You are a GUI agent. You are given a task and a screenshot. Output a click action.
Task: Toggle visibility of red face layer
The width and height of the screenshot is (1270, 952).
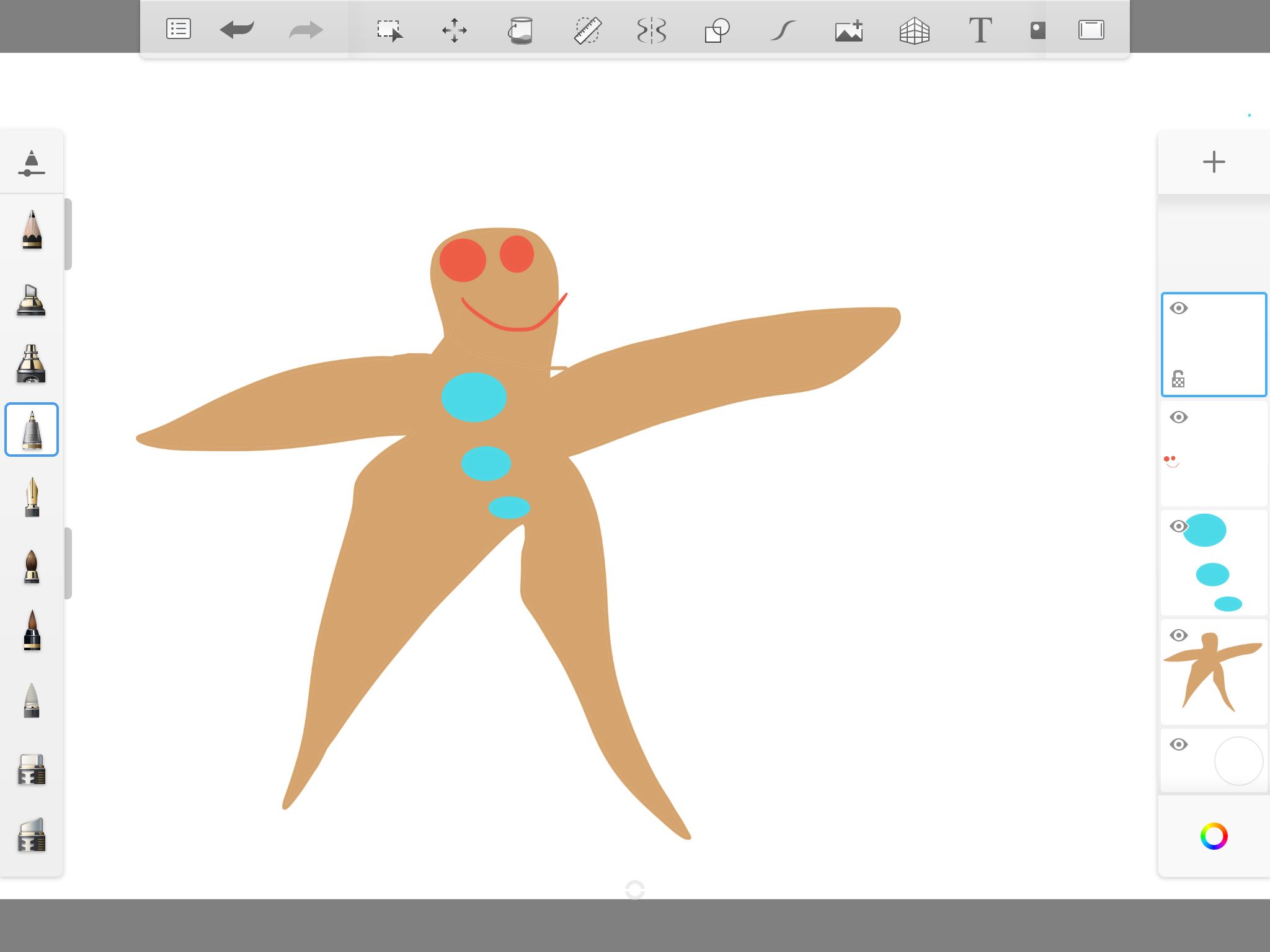[1178, 417]
